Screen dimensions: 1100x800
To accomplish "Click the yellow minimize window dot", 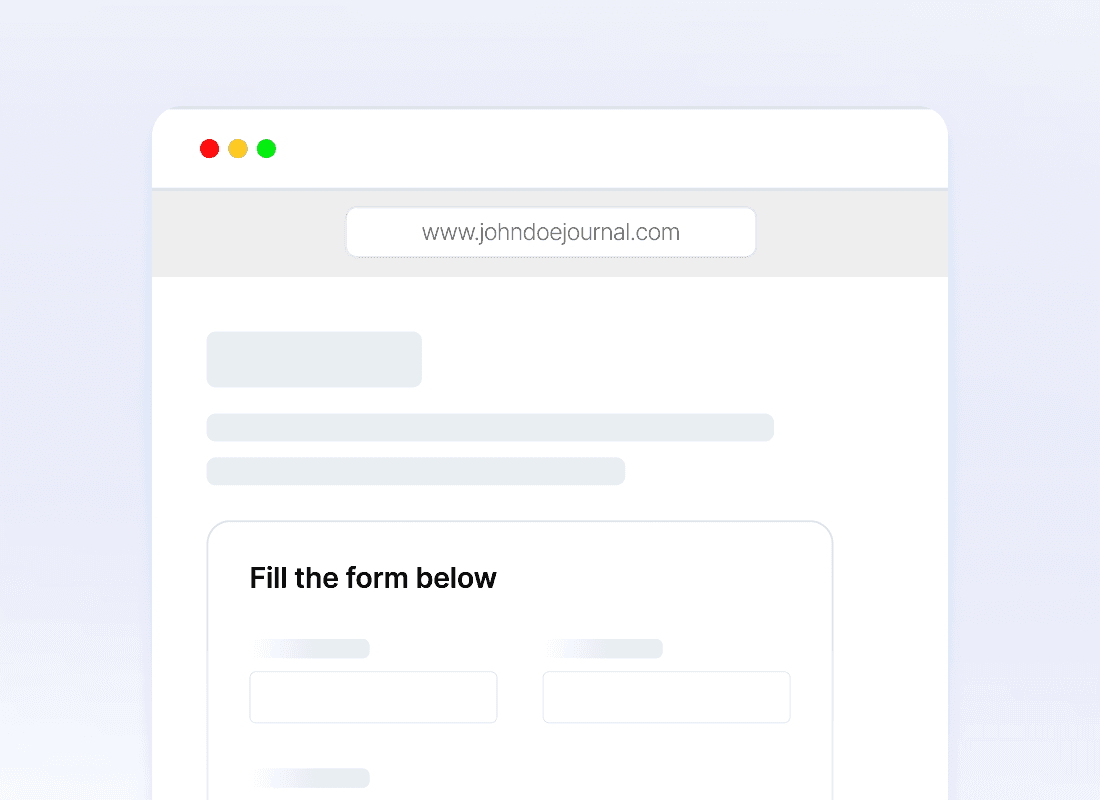I will click(238, 149).
